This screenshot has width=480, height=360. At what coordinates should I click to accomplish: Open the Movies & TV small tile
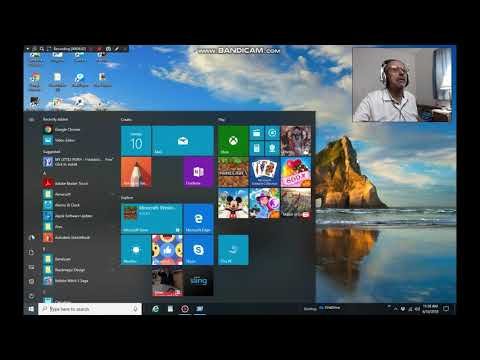257,133
